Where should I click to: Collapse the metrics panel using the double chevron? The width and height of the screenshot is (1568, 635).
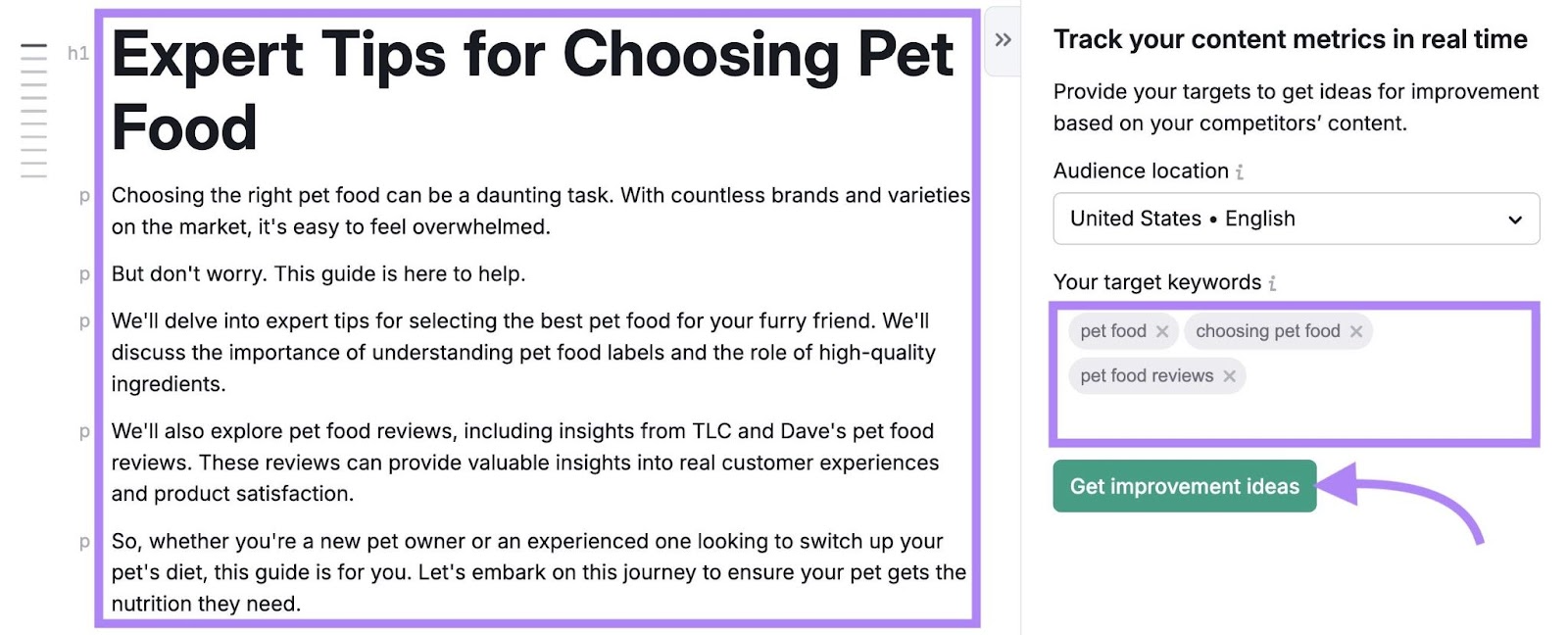click(x=1002, y=39)
